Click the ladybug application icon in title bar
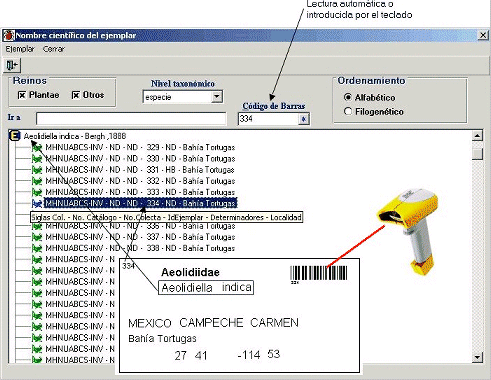 [9, 35]
